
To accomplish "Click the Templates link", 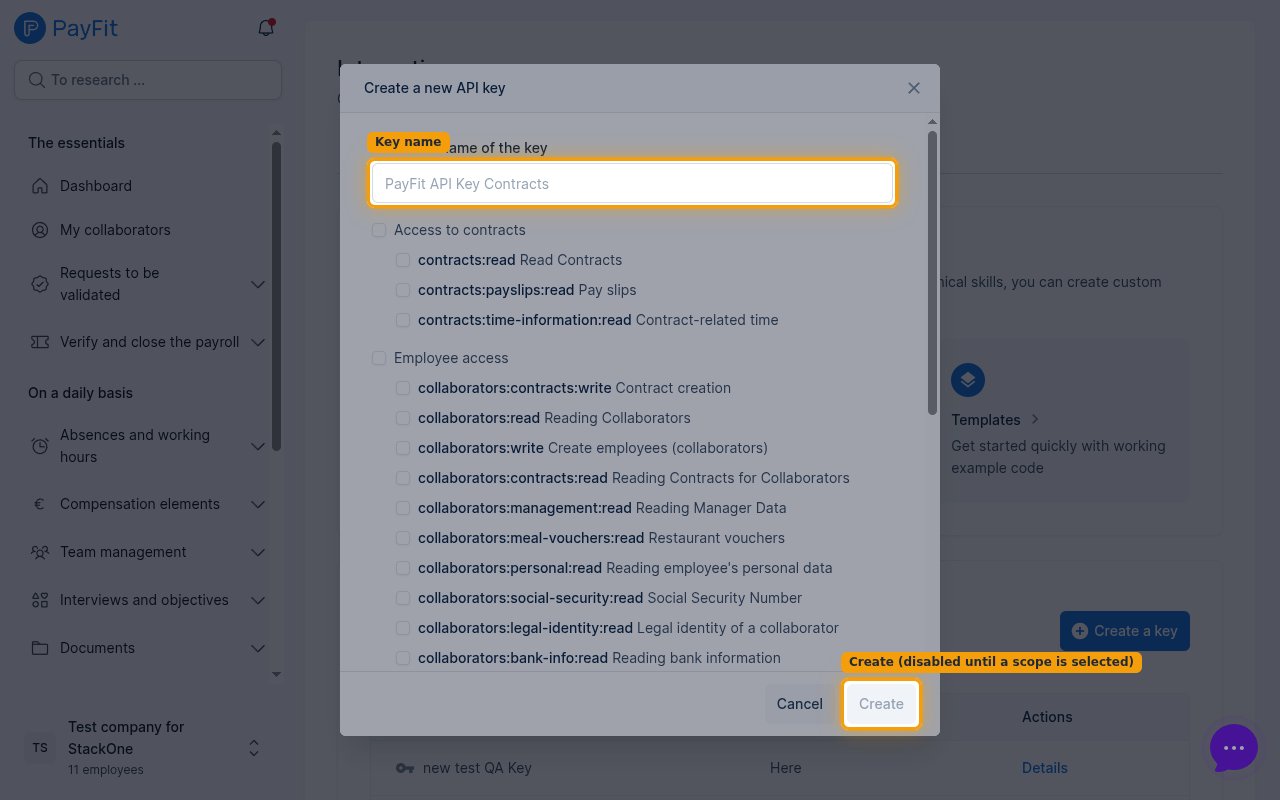I will (x=986, y=420).
